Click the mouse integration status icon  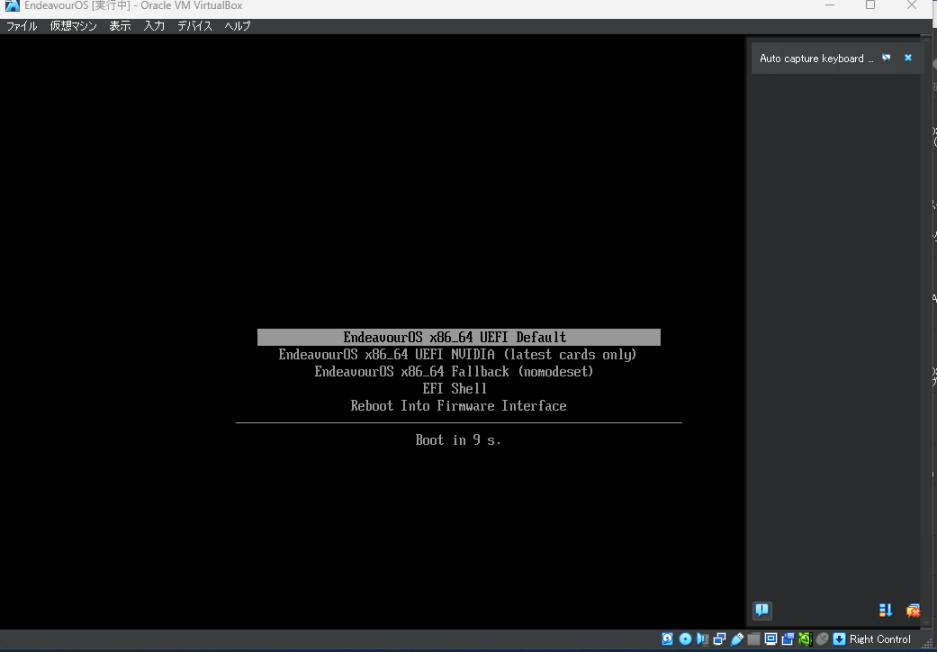click(x=822, y=639)
